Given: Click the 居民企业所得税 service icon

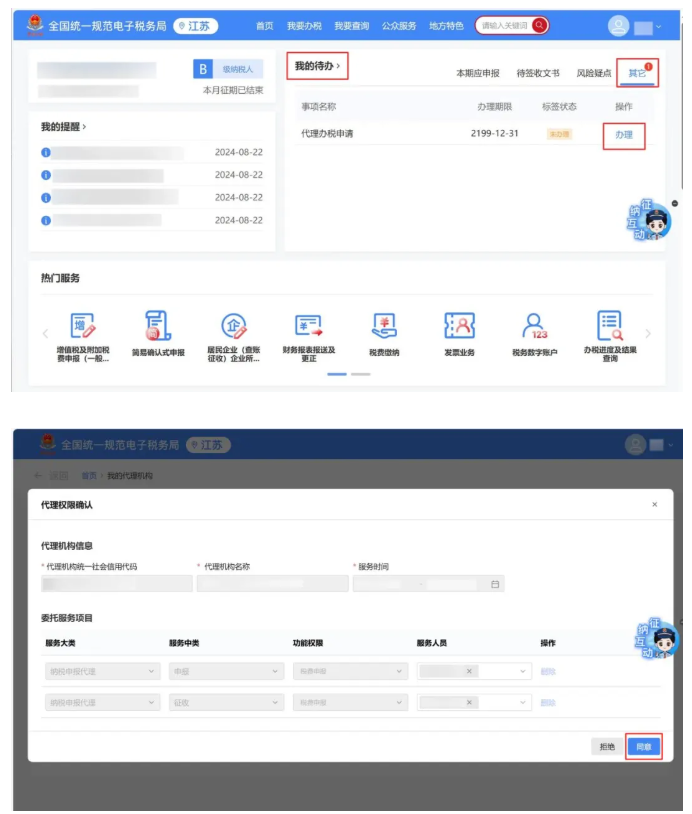Looking at the screenshot, I should 233,325.
